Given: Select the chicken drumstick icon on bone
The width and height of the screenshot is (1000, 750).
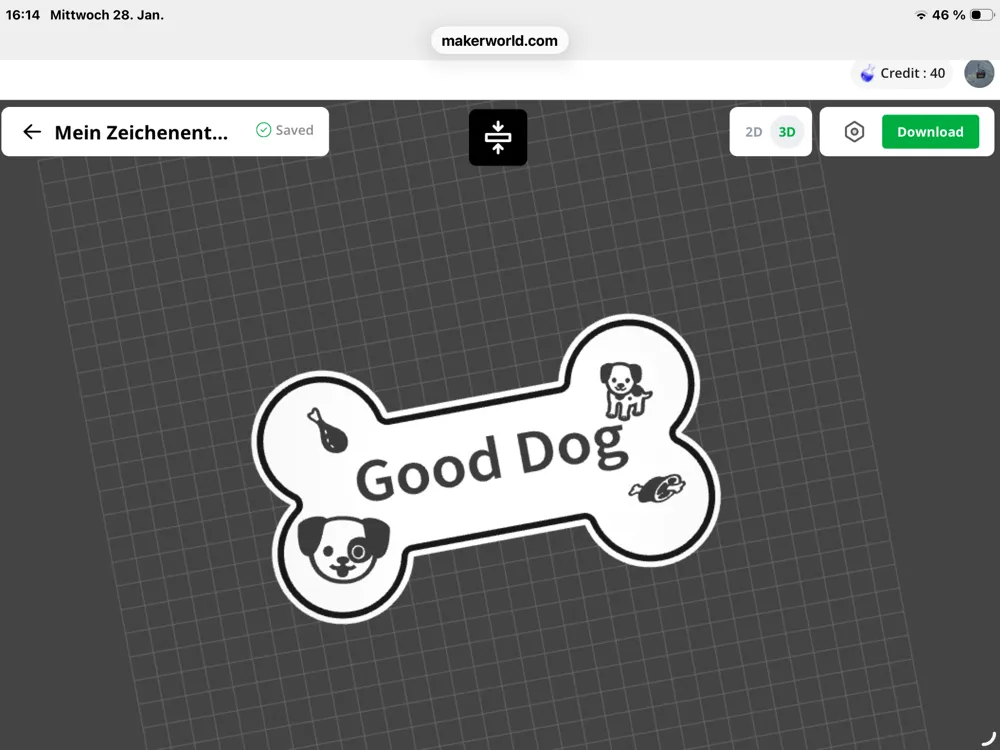Looking at the screenshot, I should tap(327, 430).
